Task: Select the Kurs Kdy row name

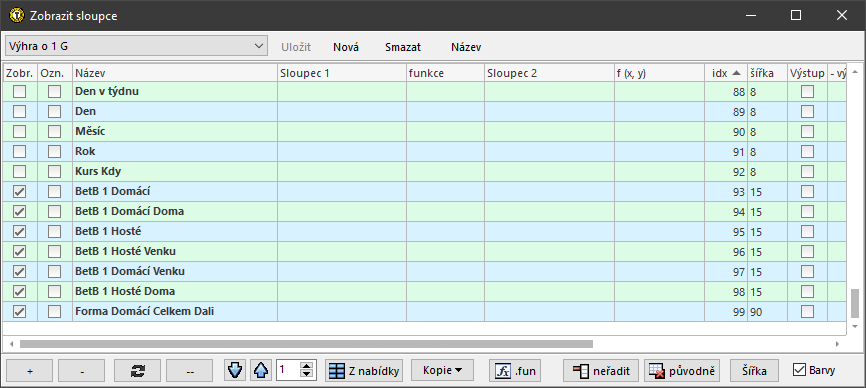Action: [98, 172]
